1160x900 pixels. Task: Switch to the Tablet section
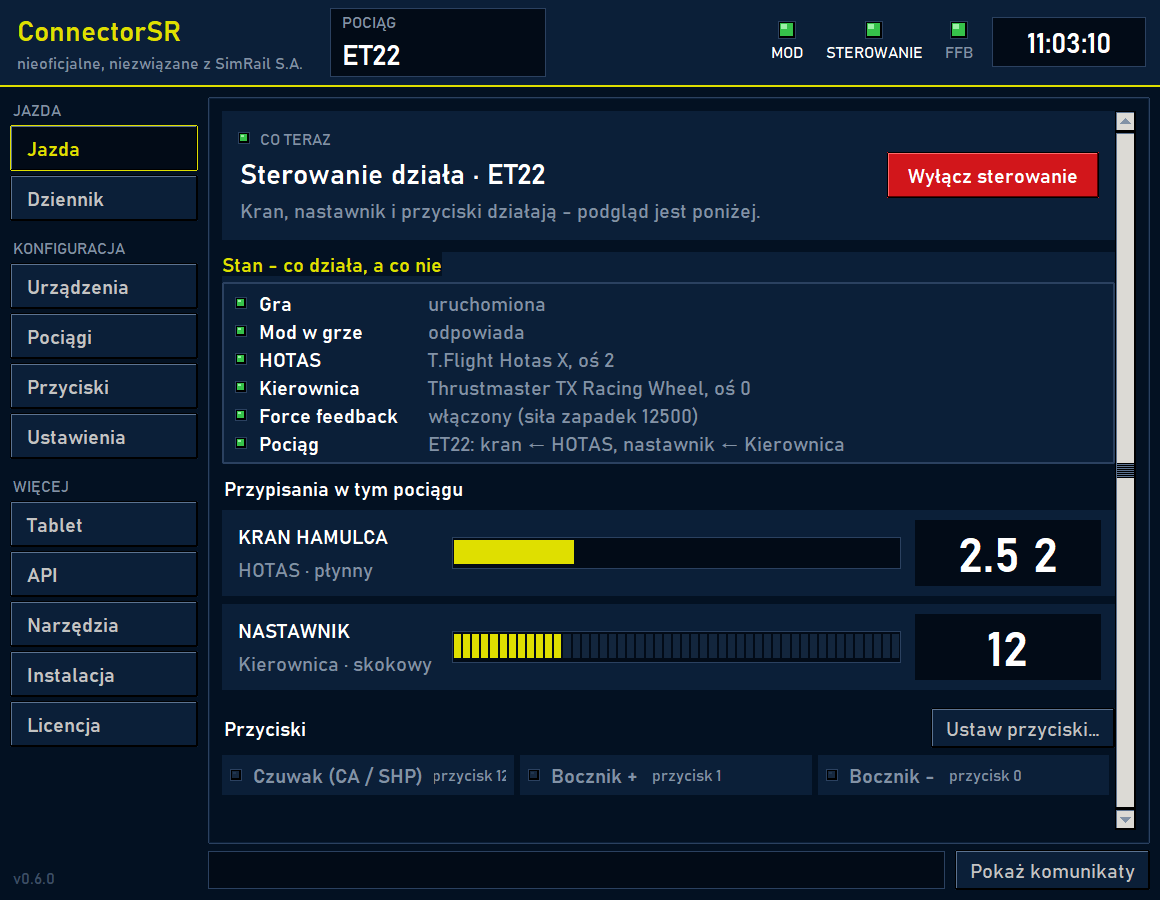pos(104,525)
